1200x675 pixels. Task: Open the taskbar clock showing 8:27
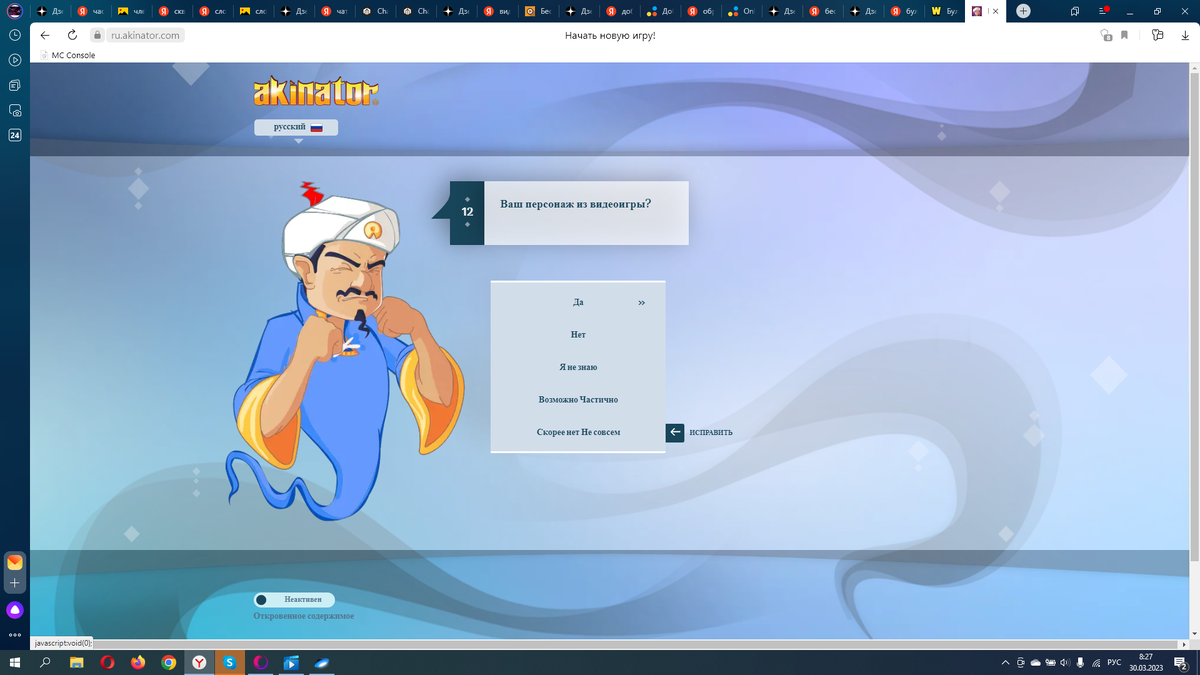[x=1147, y=662]
